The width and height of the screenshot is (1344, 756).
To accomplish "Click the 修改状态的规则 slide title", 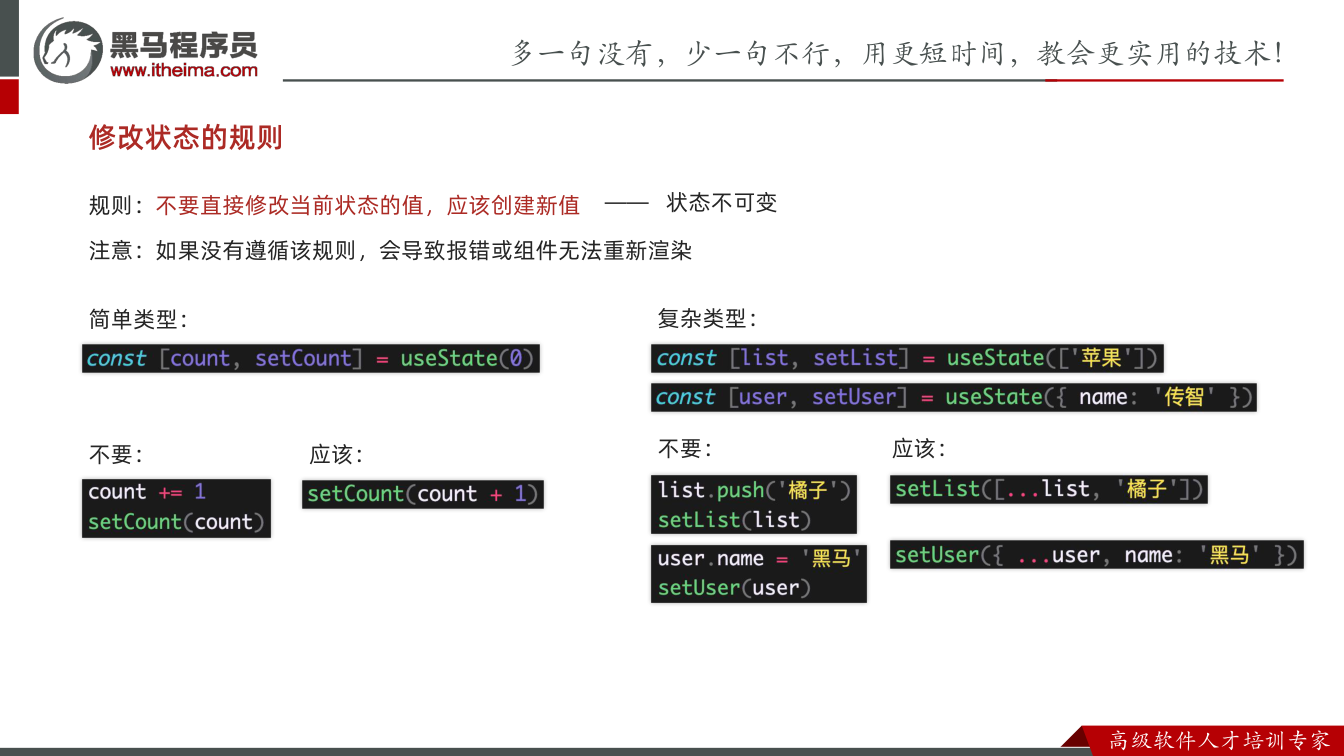I will pos(186,137).
